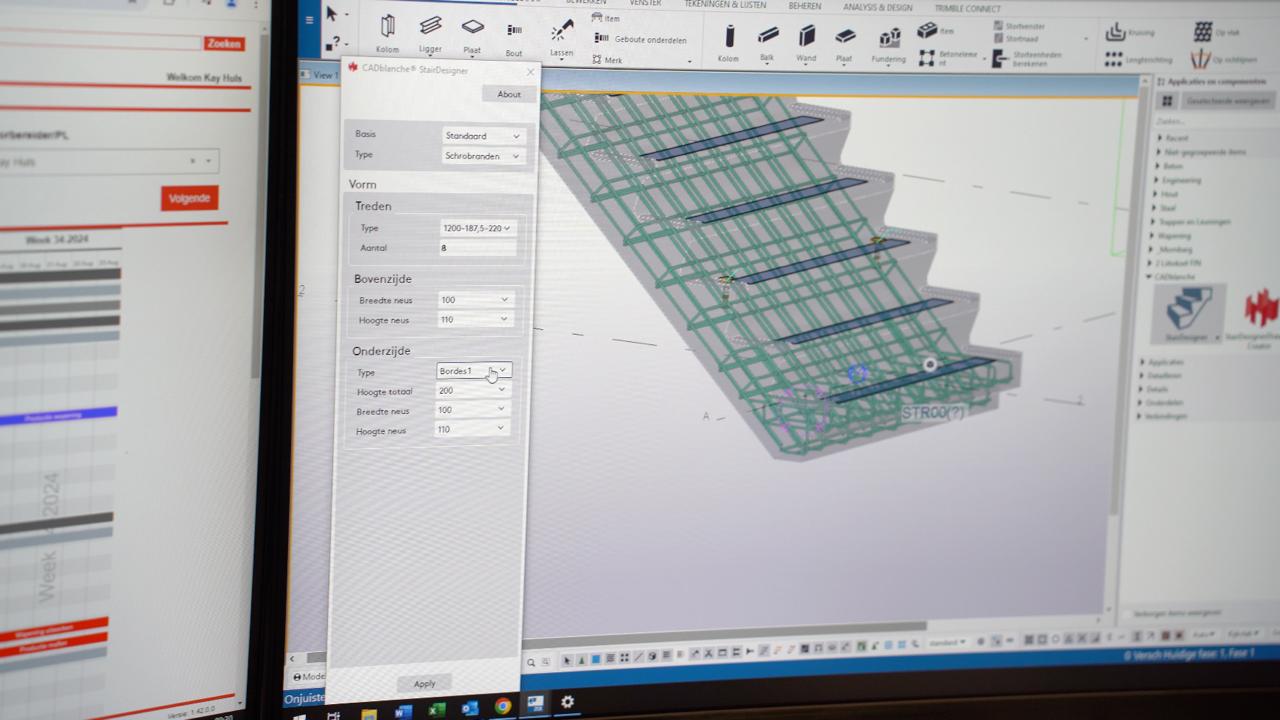Viewport: 1280px width, 720px height.
Task: Open the Onderzijde Type dropdown showing Bordes1
Action: tap(474, 371)
